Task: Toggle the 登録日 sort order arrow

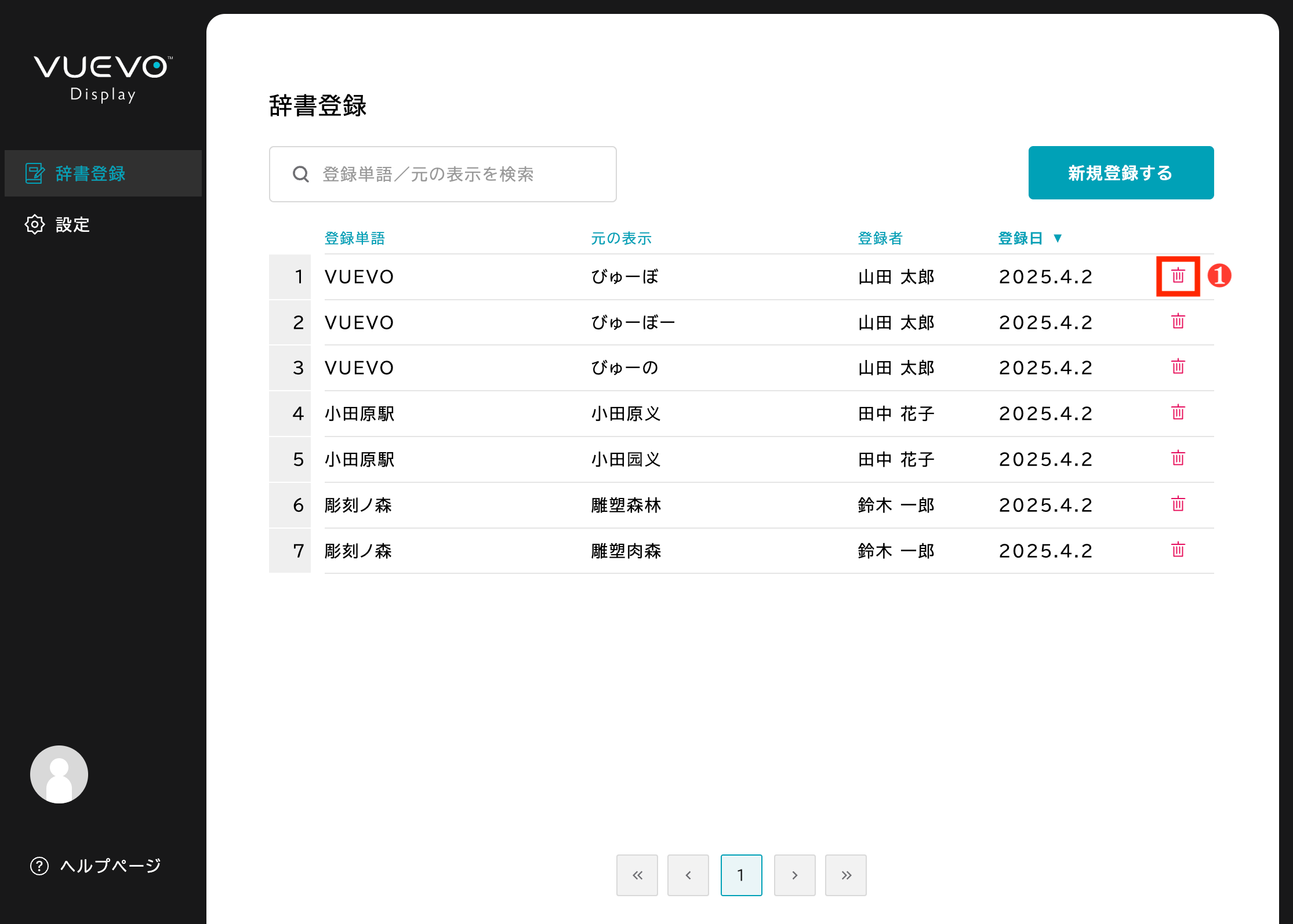Action: click(x=1059, y=238)
